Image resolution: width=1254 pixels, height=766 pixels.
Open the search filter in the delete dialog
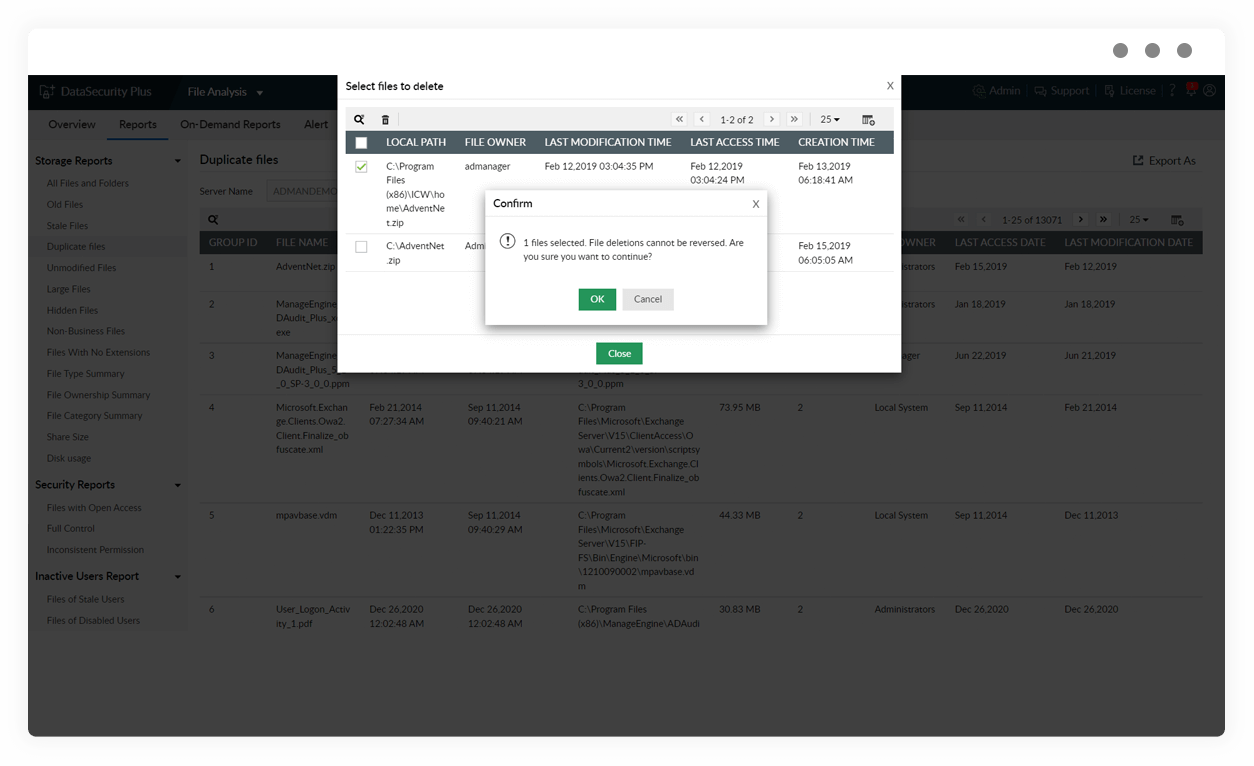[x=359, y=118]
